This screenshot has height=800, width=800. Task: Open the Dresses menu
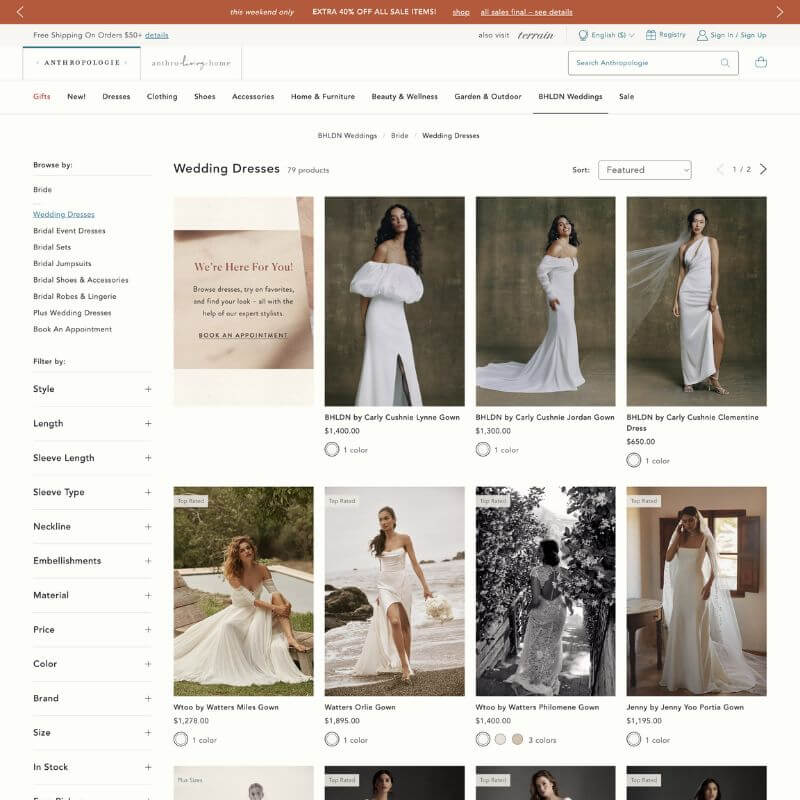[116, 96]
